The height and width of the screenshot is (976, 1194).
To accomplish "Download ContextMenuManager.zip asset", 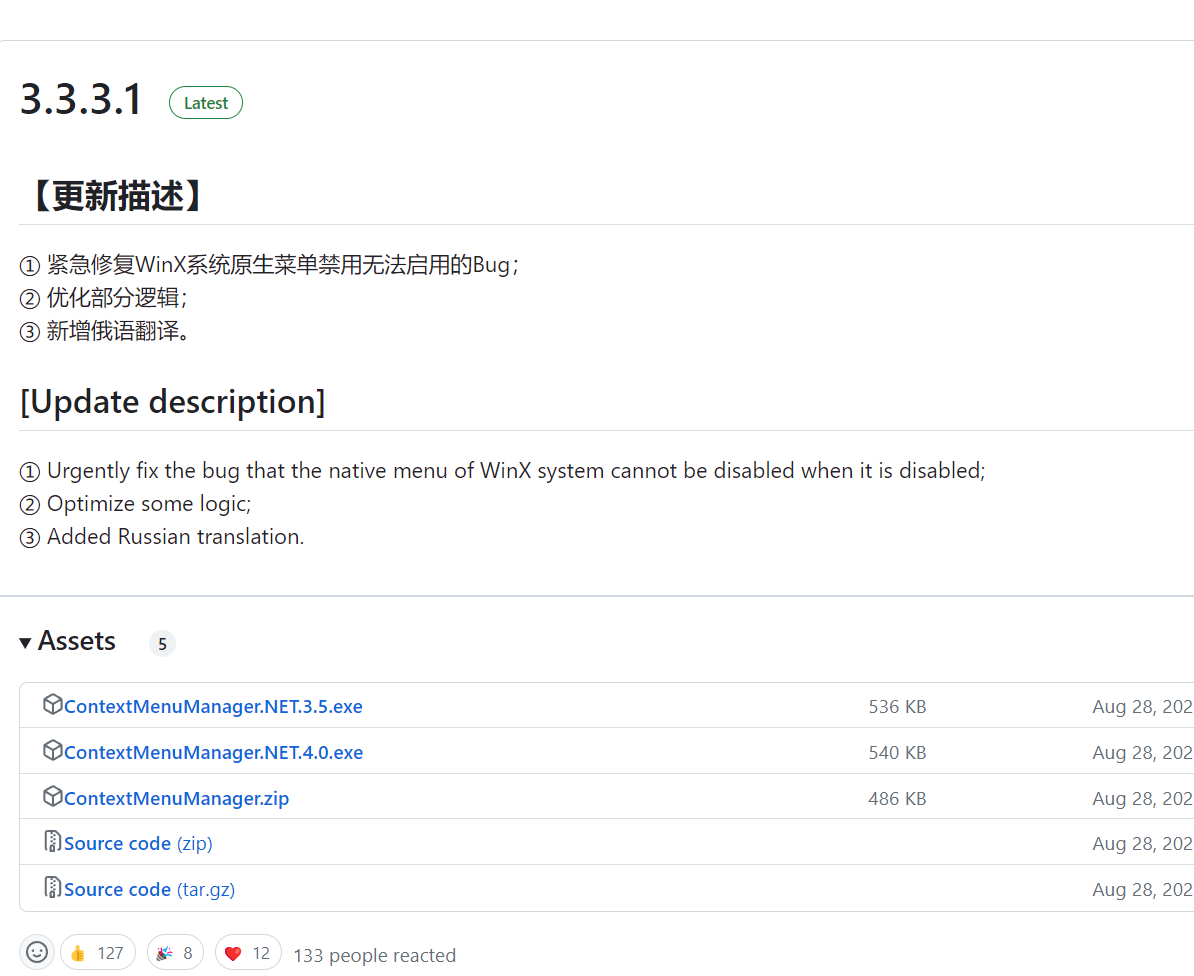I will click(177, 798).
